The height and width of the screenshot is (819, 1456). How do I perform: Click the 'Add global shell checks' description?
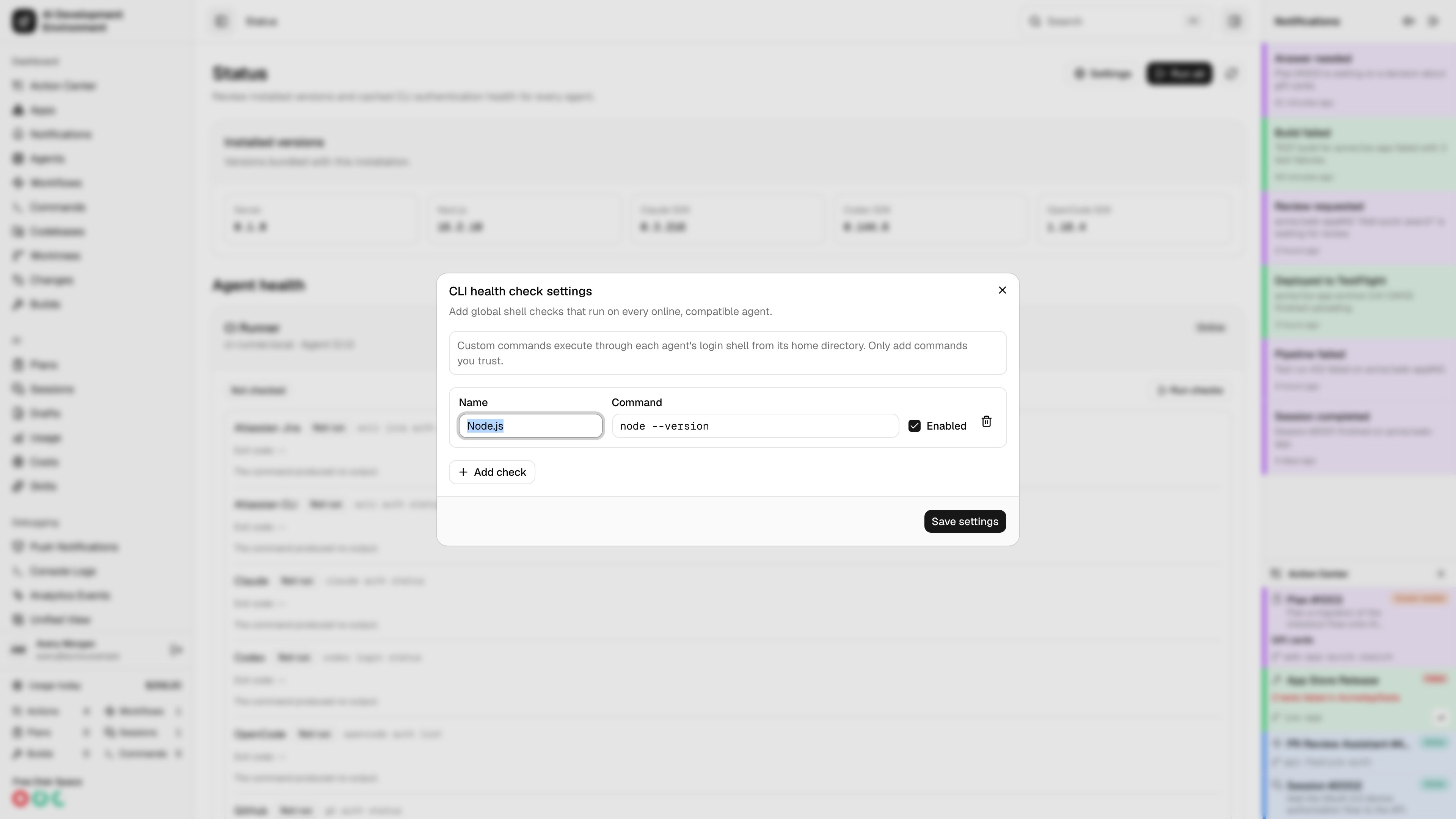[x=610, y=311]
